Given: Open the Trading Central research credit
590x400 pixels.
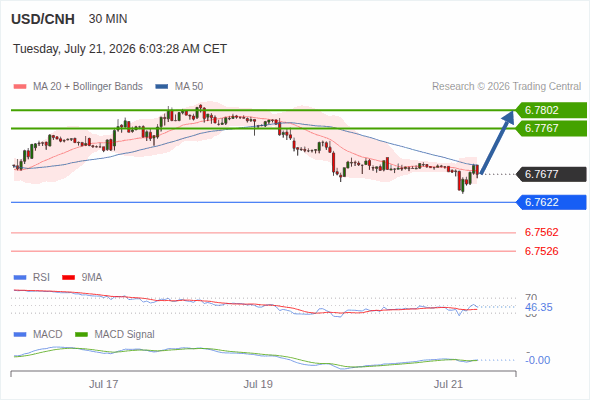Looking at the screenshot, I should [506, 87].
